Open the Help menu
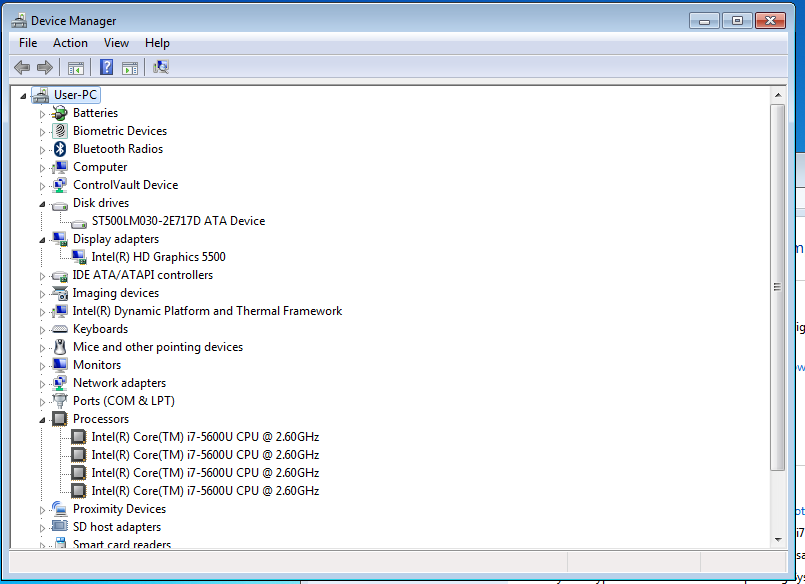805x584 pixels. [157, 43]
